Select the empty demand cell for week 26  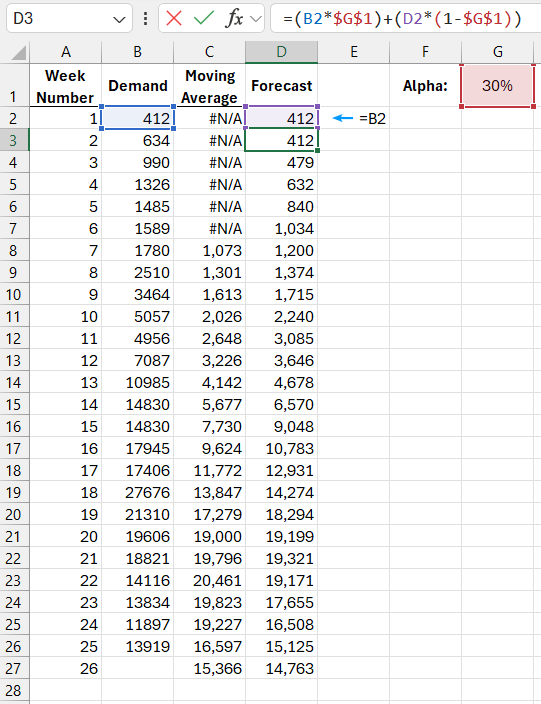[137, 669]
